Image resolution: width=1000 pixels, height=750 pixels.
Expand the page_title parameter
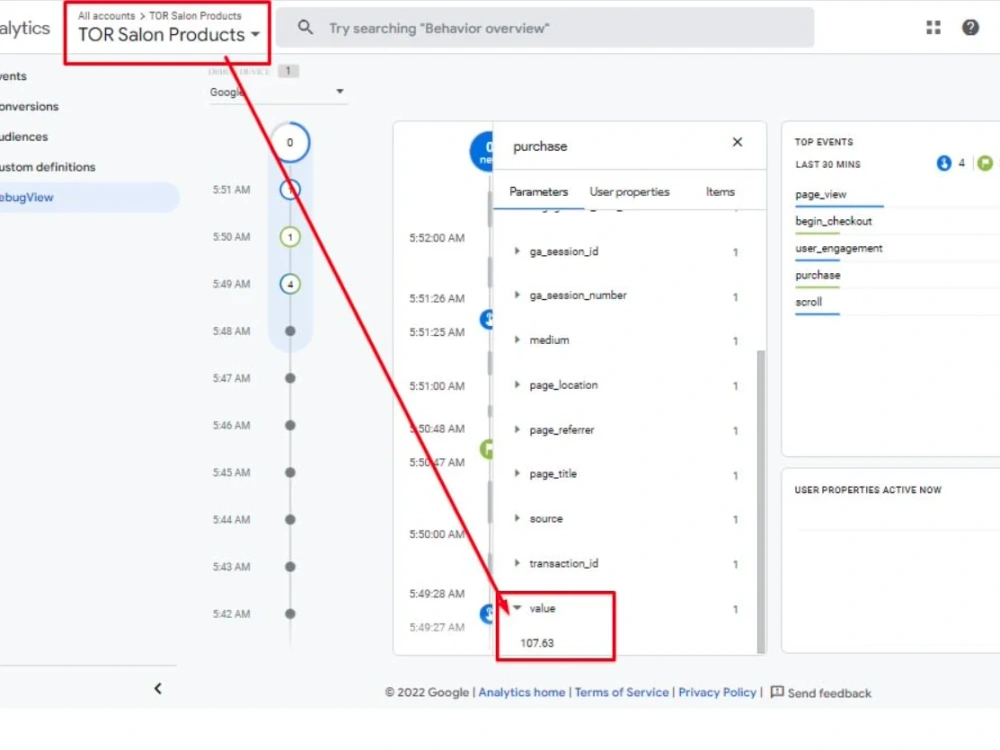click(x=517, y=474)
